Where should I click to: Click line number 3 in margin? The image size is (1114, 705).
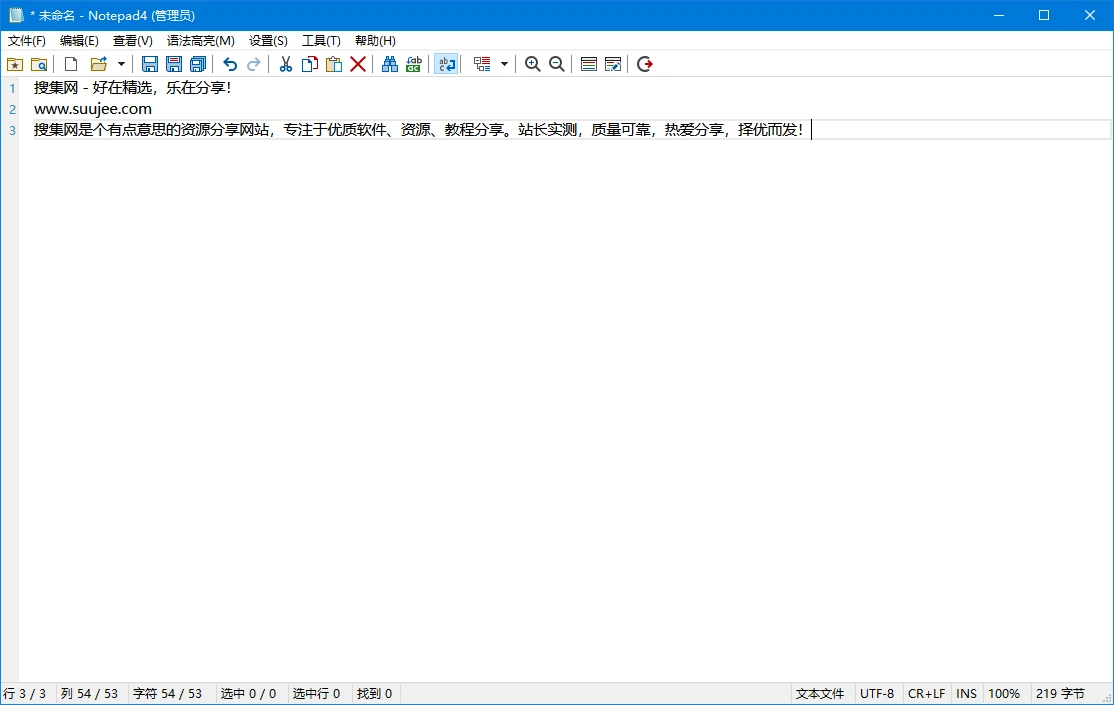(x=12, y=130)
